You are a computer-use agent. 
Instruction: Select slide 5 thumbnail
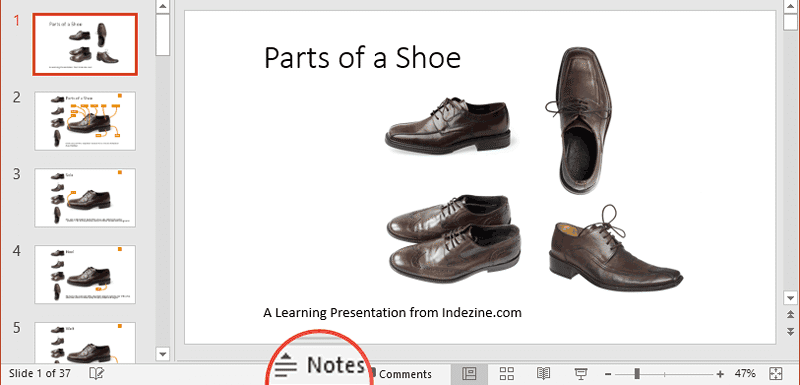tap(85, 342)
